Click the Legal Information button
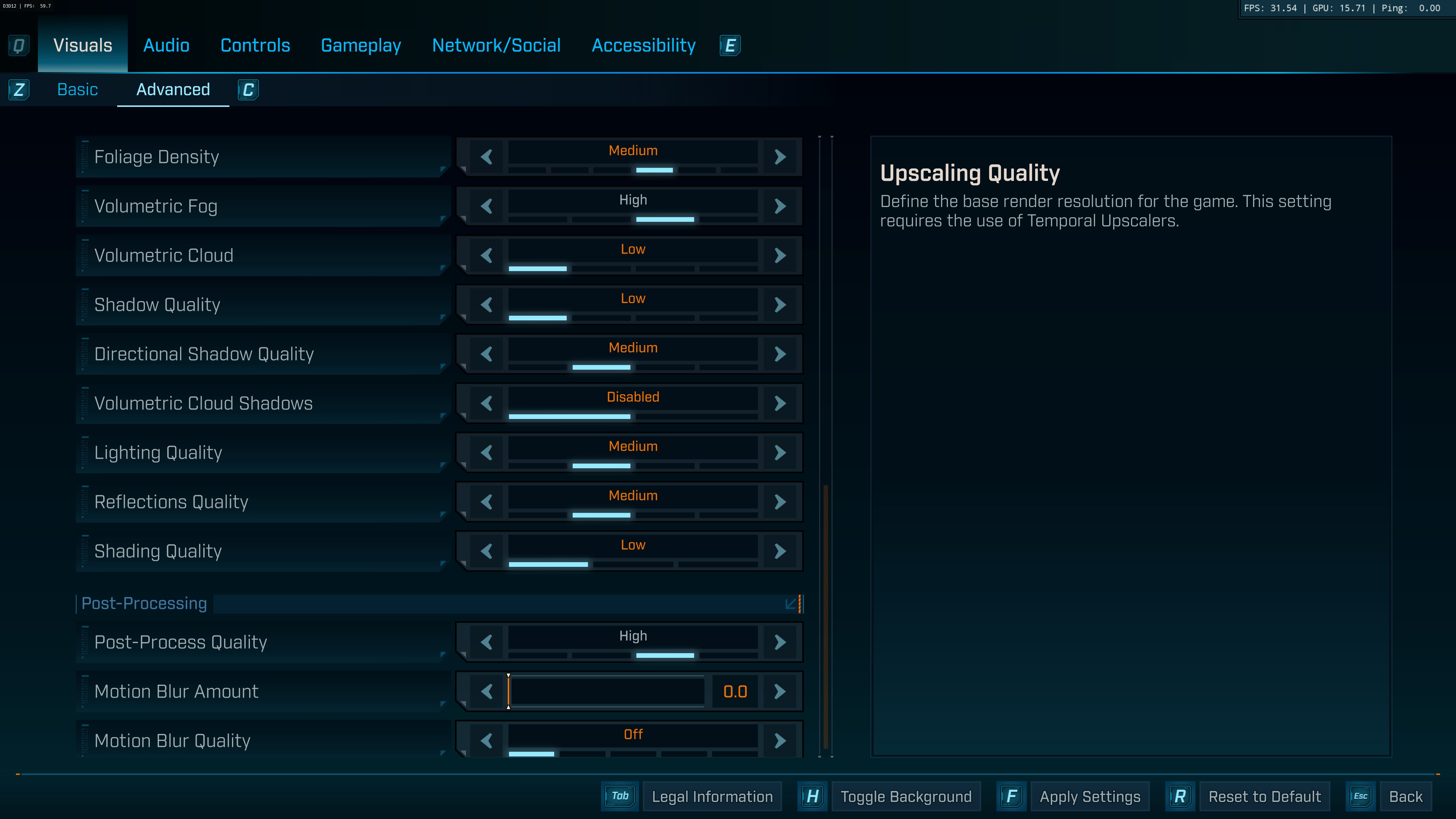This screenshot has height=819, width=1456. [712, 796]
